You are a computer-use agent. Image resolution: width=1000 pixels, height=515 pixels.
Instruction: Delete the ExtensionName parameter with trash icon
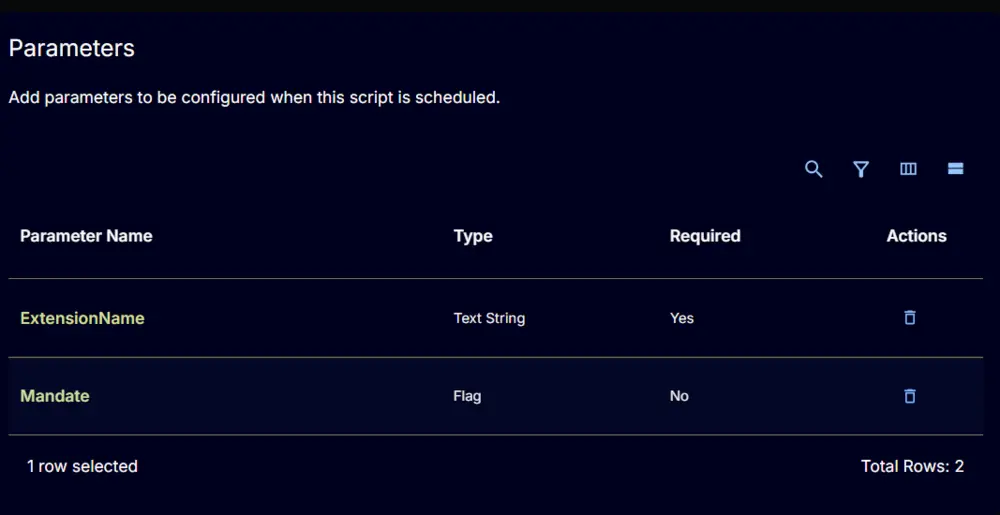pos(910,317)
